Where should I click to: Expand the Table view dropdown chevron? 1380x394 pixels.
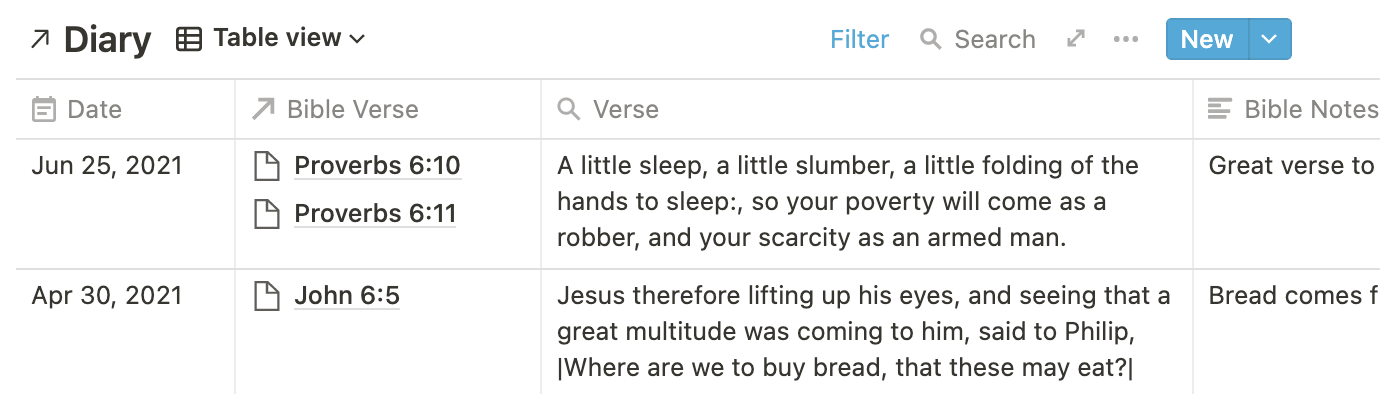tap(357, 39)
